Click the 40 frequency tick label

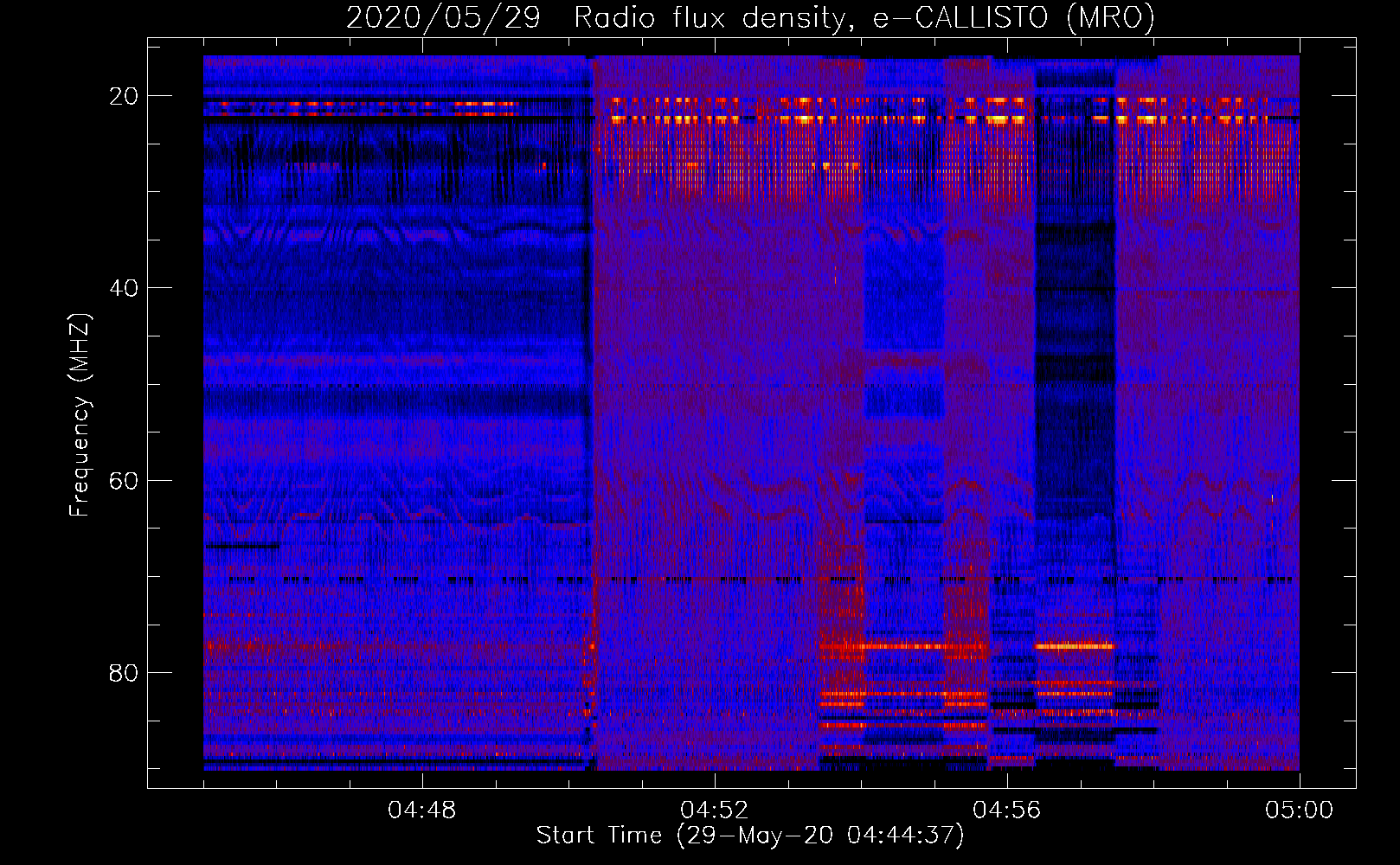(x=124, y=288)
